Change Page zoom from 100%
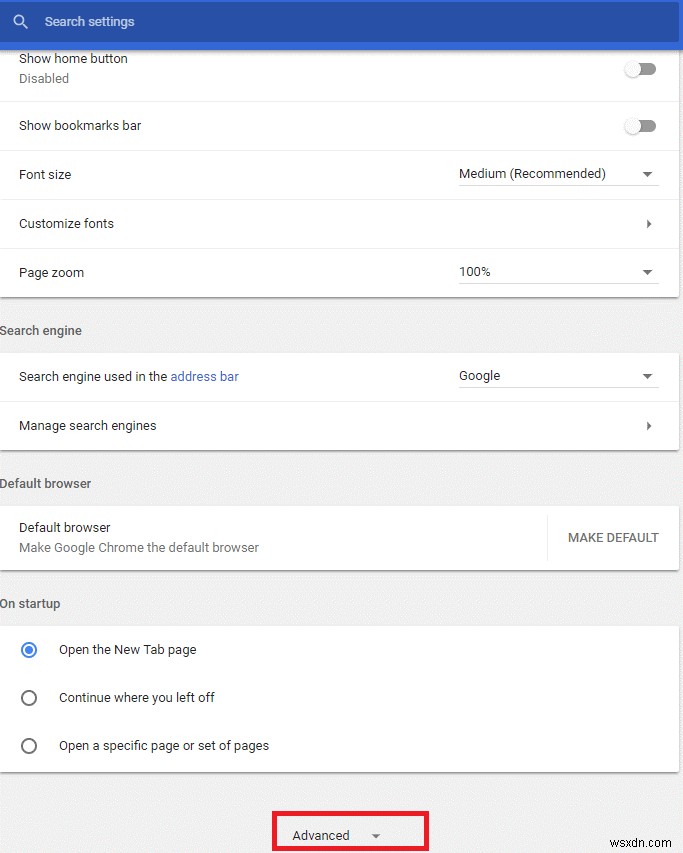The width and height of the screenshot is (683, 853). 475,271
